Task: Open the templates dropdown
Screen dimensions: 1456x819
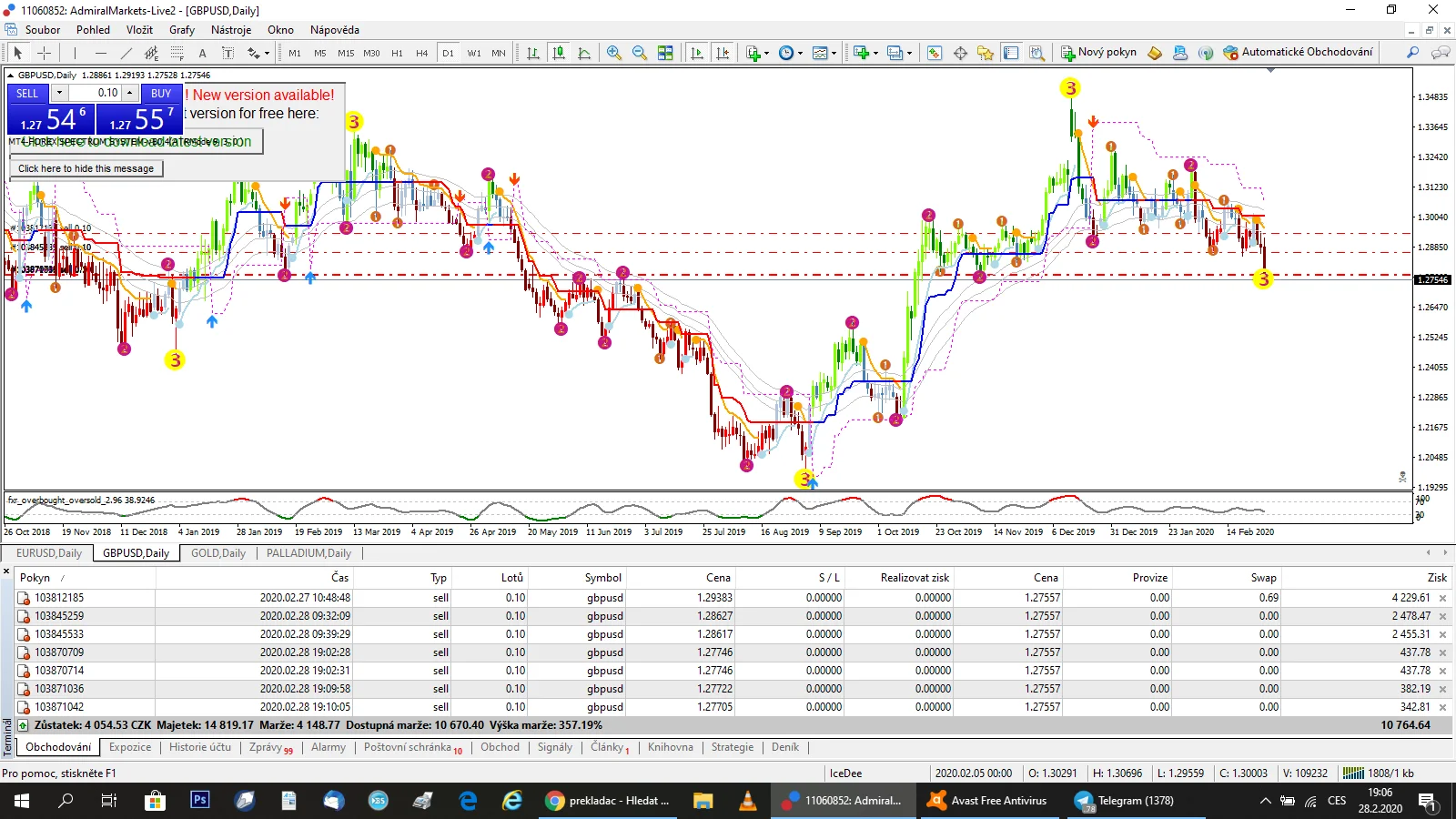Action: [x=824, y=53]
